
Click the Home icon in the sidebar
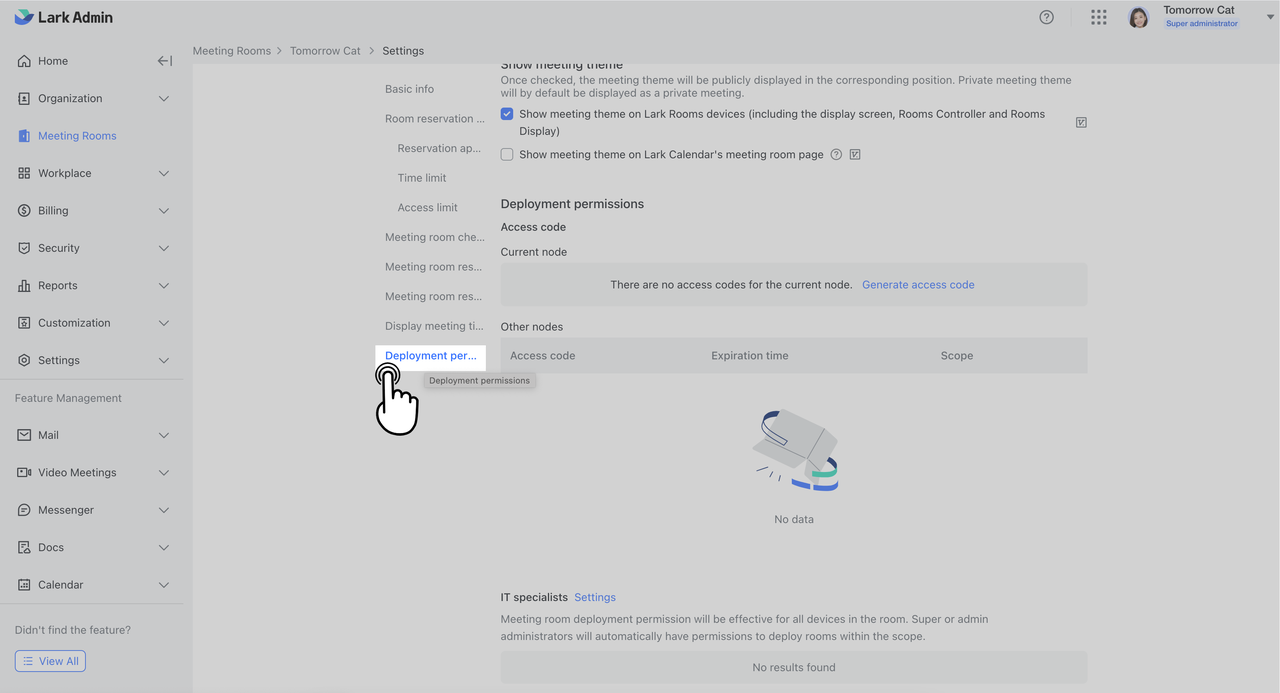click(x=24, y=61)
